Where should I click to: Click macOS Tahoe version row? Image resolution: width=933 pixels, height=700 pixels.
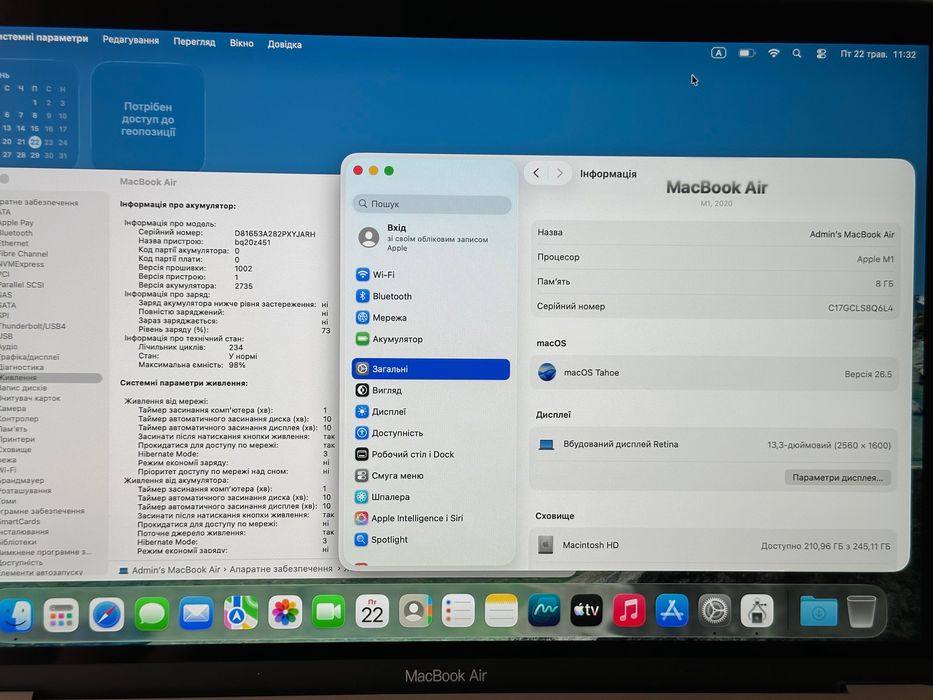pyautogui.click(x=713, y=373)
